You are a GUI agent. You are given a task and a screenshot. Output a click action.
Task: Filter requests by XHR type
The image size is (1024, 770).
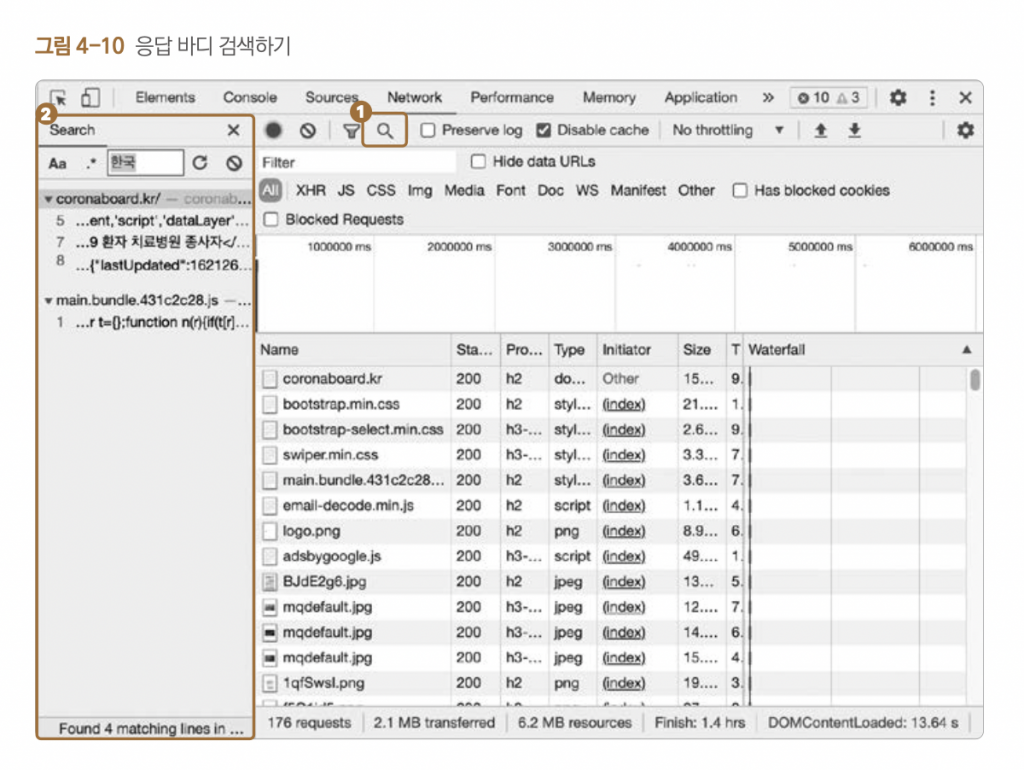[x=311, y=191]
